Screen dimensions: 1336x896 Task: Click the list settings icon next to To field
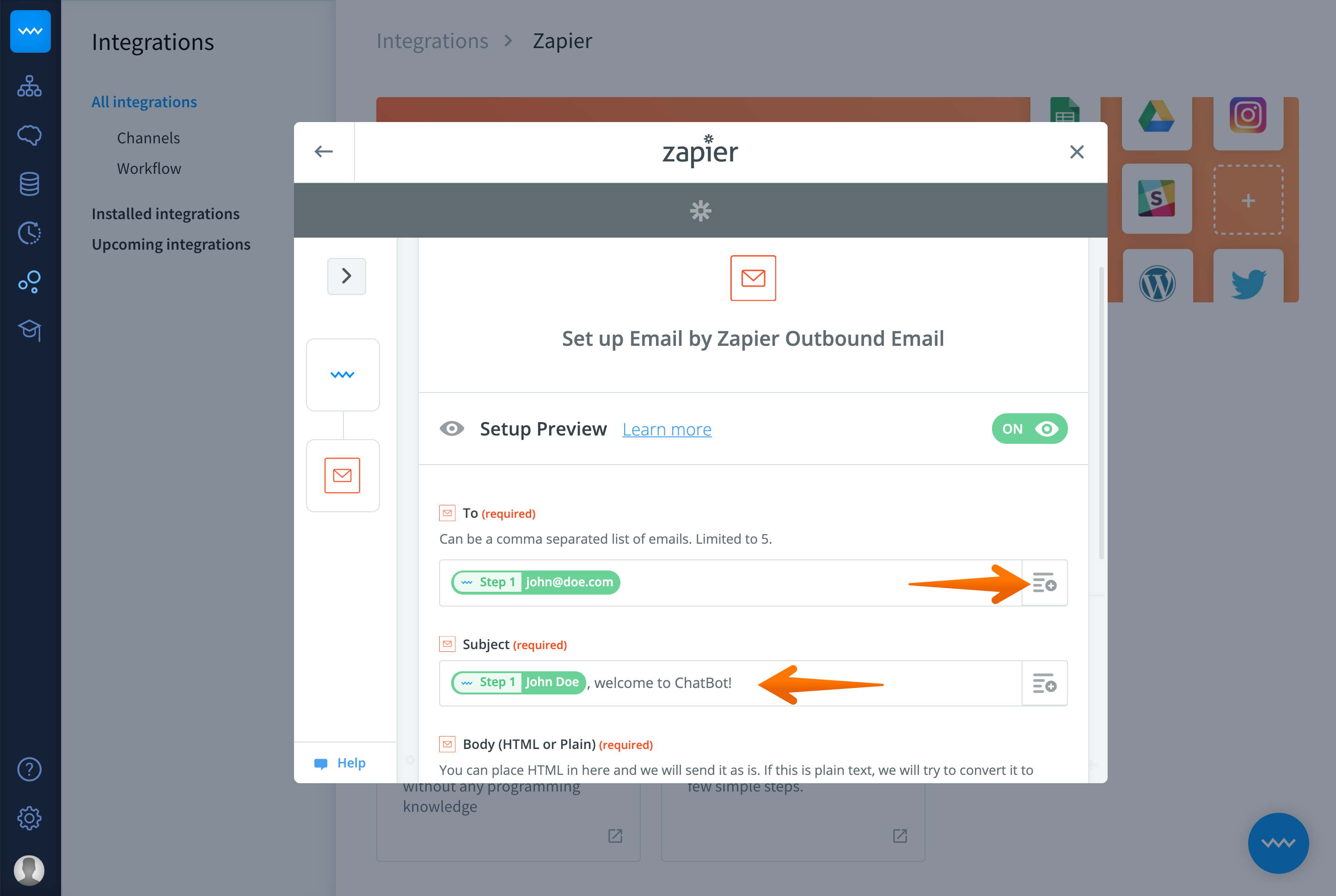click(x=1044, y=583)
